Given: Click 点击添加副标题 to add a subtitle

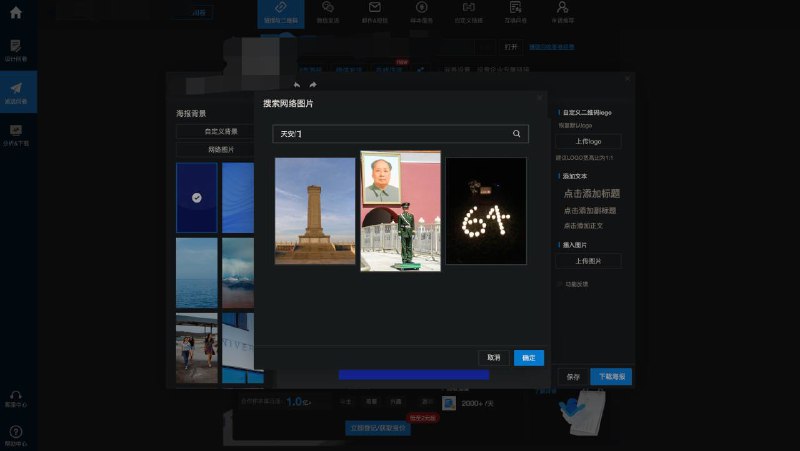Looking at the screenshot, I should pyautogui.click(x=590, y=210).
